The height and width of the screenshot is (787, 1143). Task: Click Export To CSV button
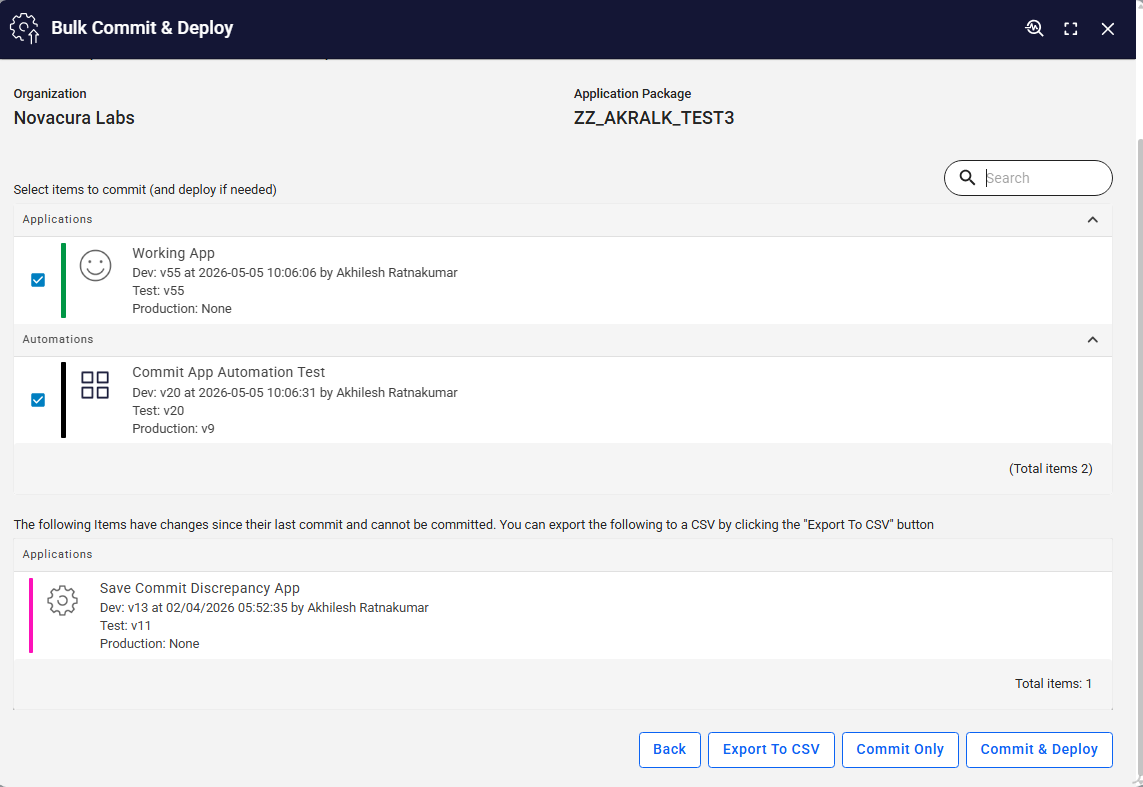tap(771, 750)
